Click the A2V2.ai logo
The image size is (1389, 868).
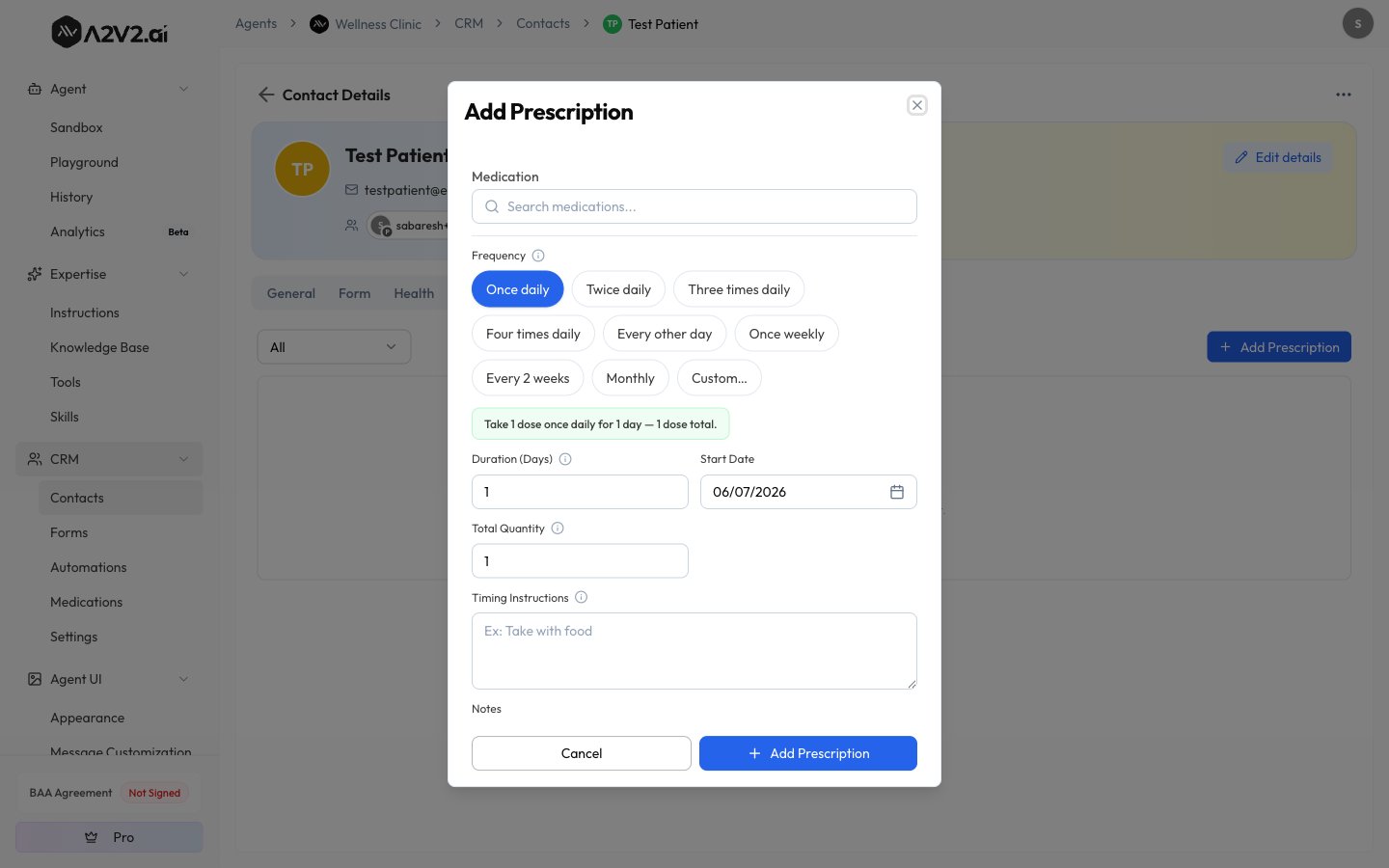tap(109, 33)
